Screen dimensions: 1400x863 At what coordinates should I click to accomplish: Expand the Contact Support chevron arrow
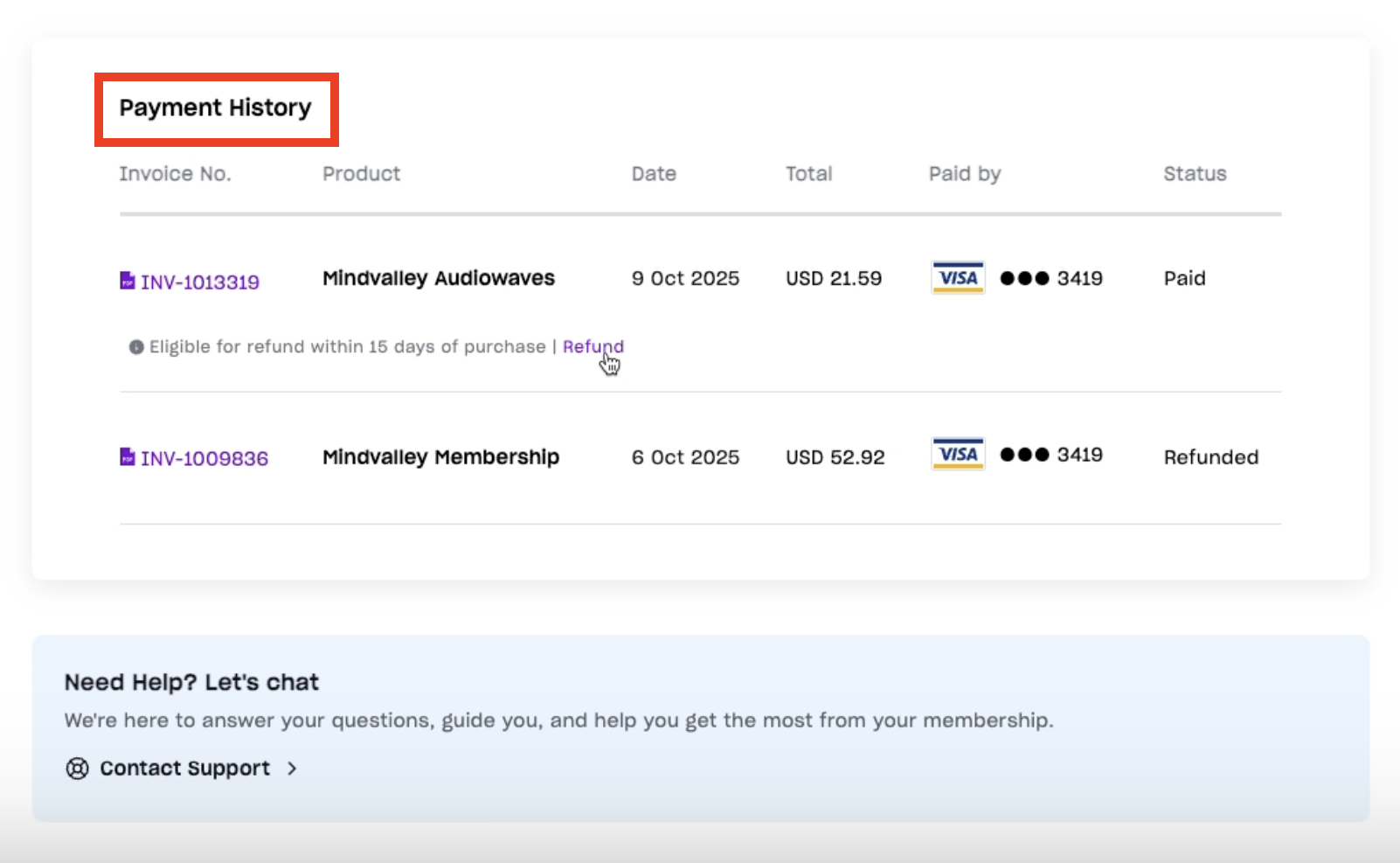(x=294, y=769)
